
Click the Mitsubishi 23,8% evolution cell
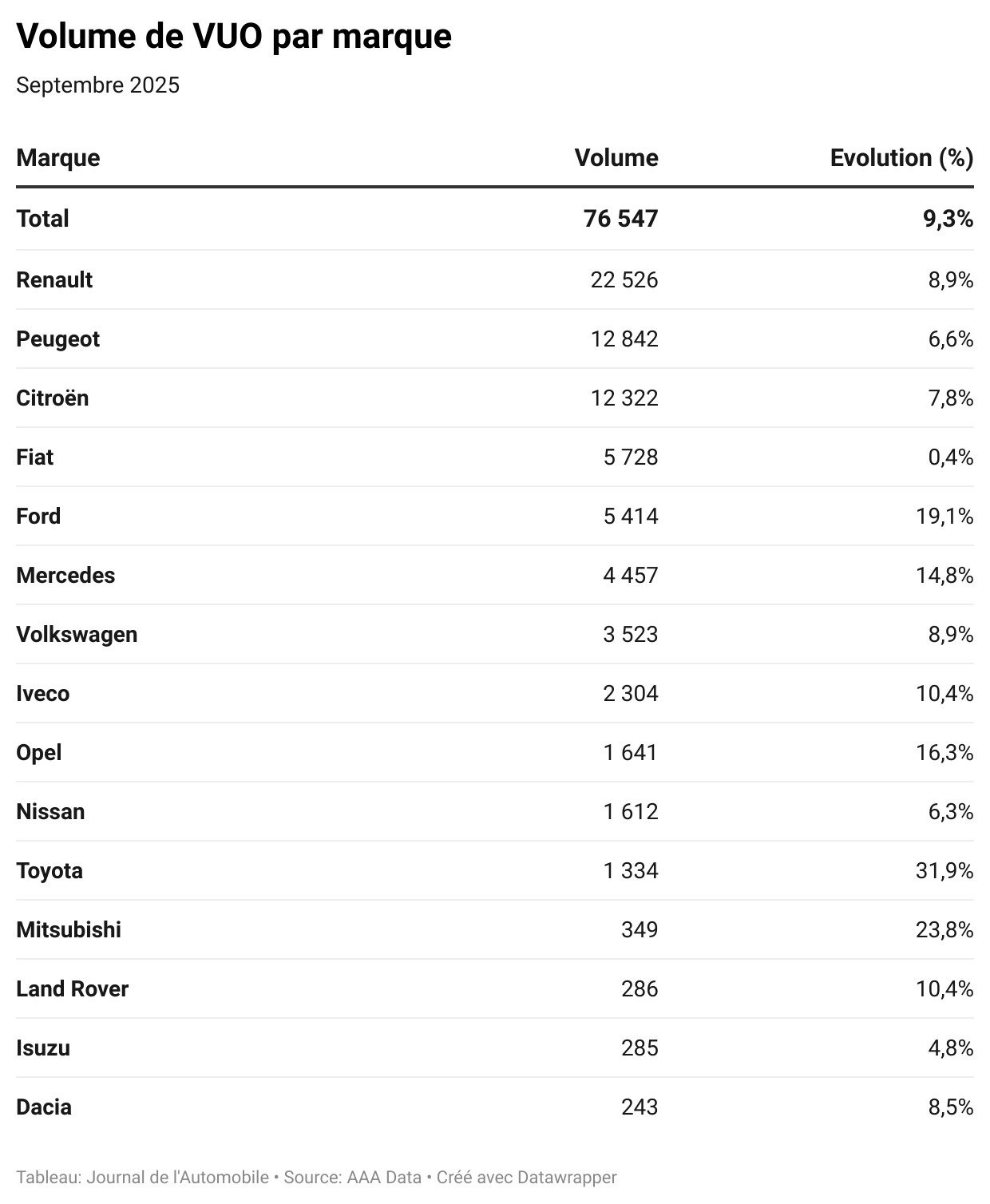(944, 930)
